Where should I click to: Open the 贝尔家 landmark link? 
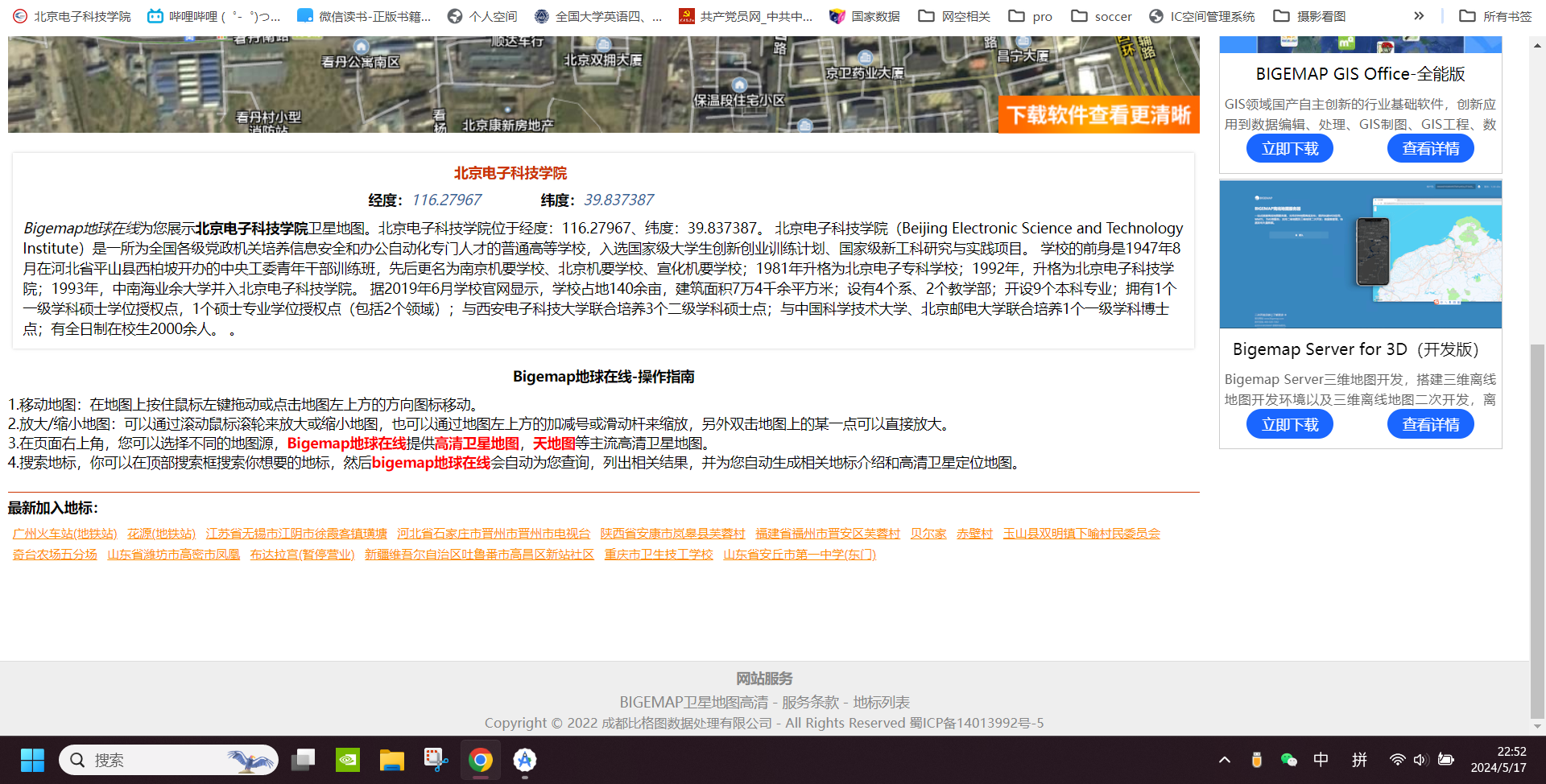click(x=928, y=534)
